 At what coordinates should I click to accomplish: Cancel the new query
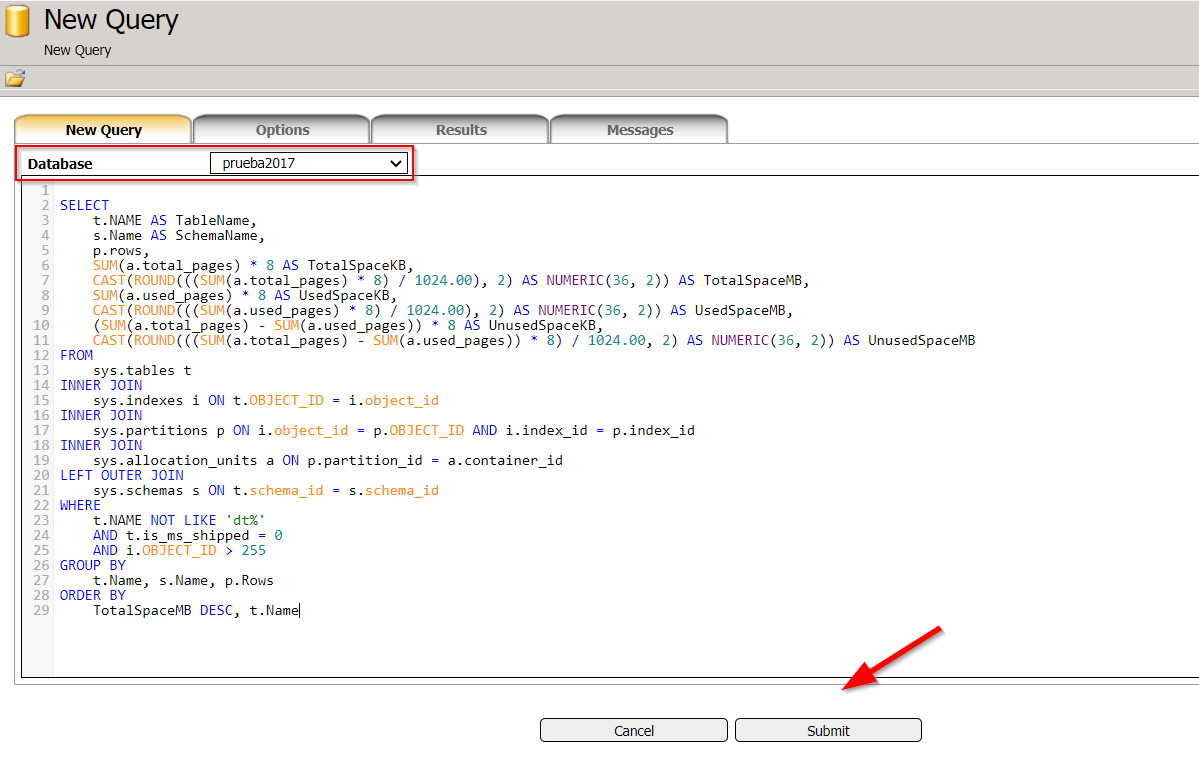coord(634,730)
